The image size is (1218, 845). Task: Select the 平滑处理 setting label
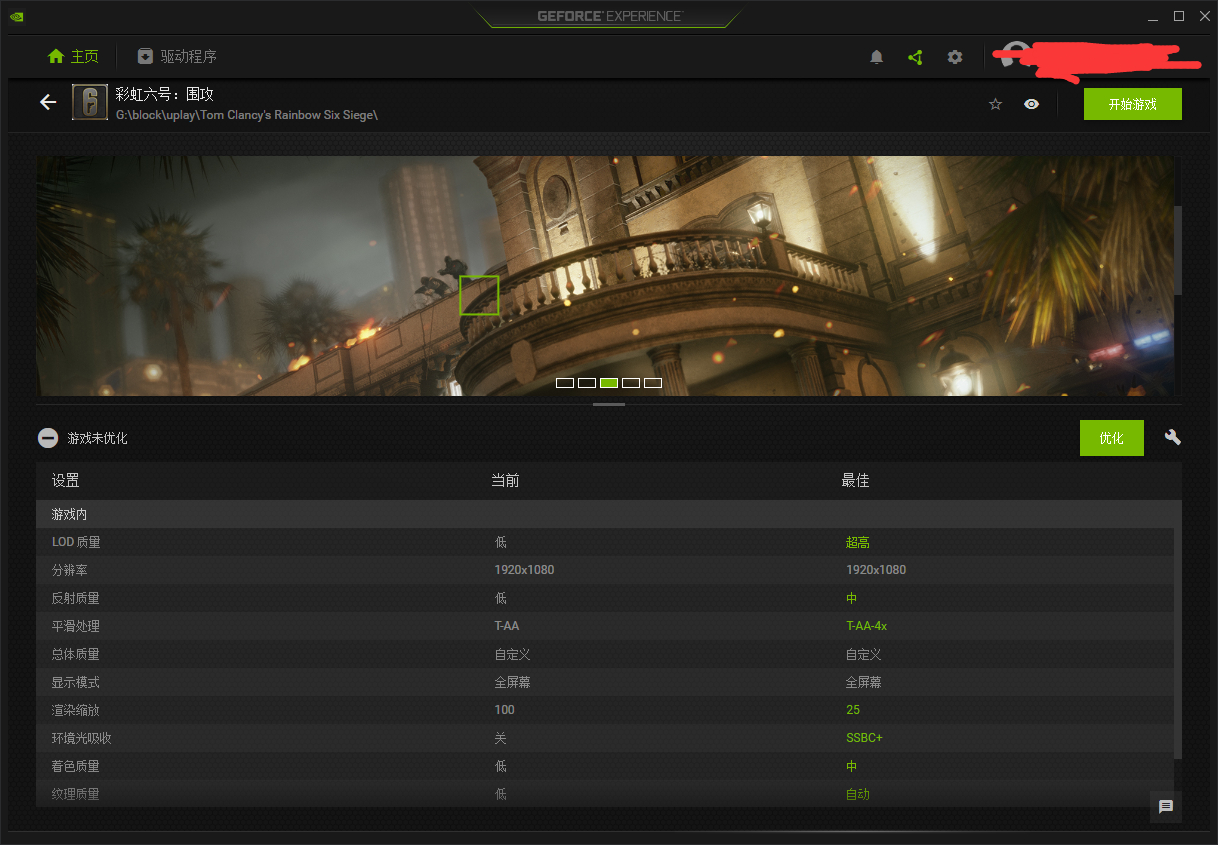76,626
